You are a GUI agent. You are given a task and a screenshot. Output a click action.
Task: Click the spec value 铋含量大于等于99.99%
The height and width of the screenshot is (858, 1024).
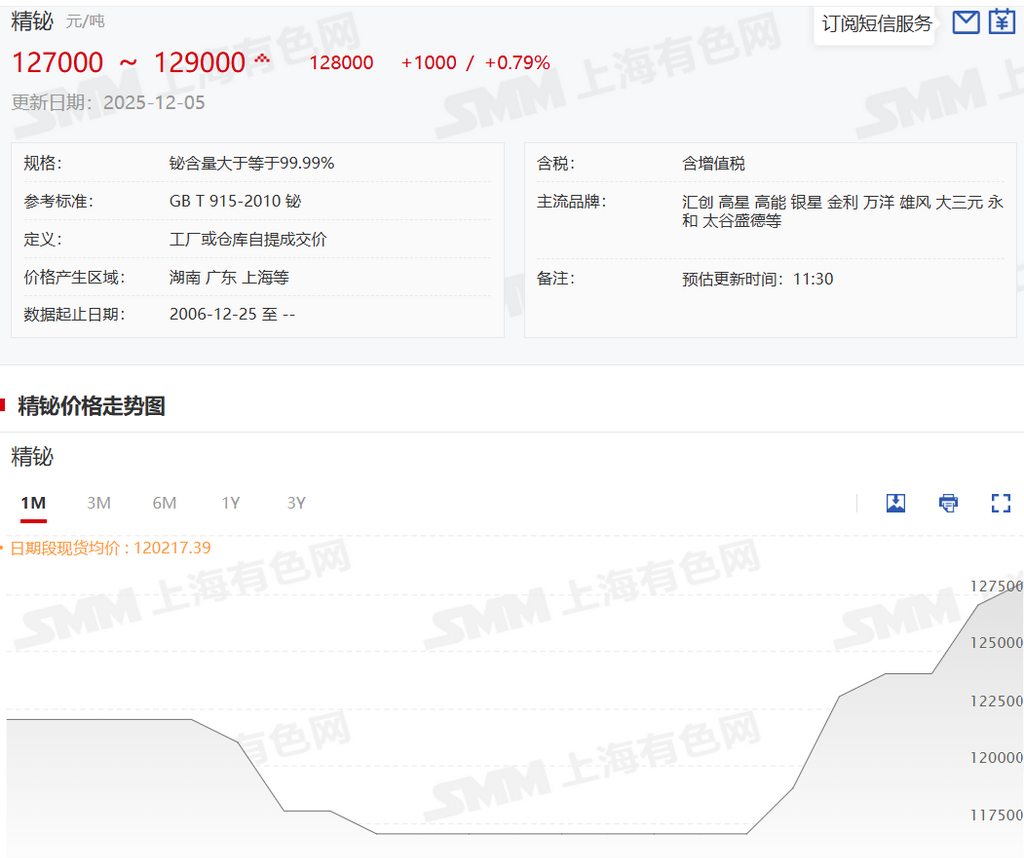click(x=252, y=163)
